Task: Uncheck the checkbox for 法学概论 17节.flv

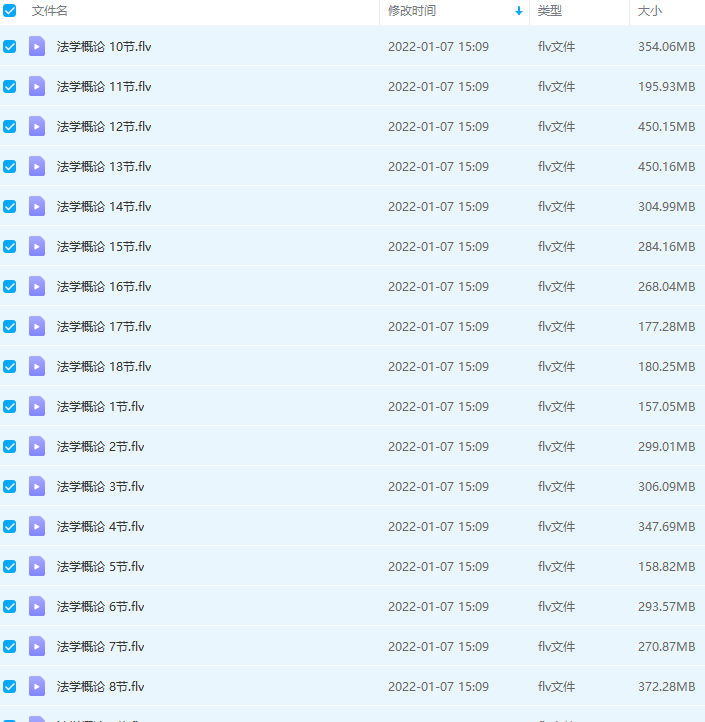Action: pyautogui.click(x=10, y=327)
